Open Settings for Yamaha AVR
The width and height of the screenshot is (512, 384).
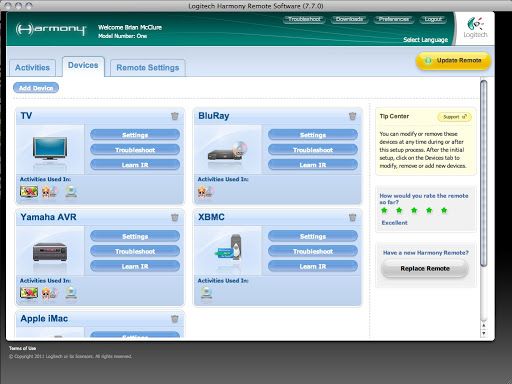tap(135, 236)
